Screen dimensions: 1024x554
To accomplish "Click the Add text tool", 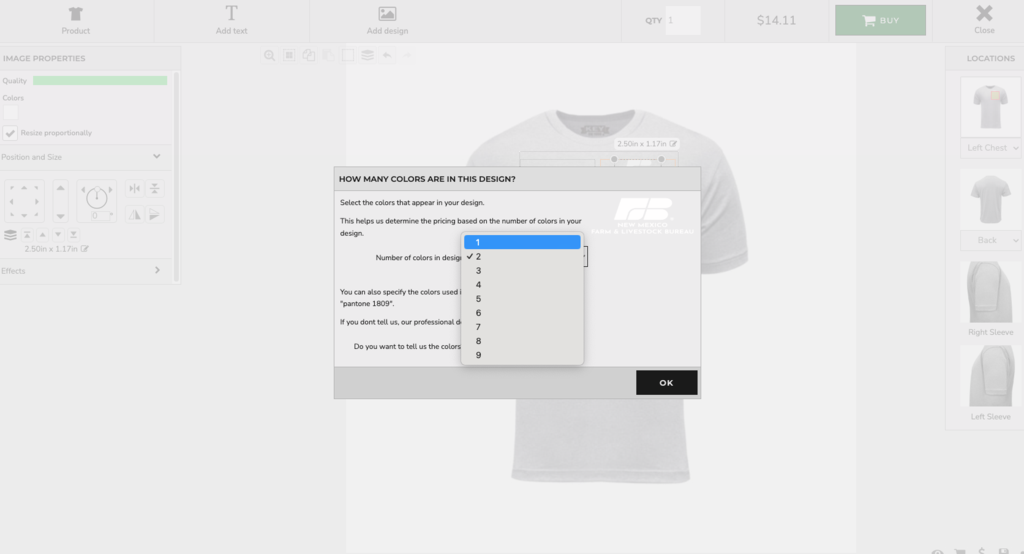I will point(231,19).
